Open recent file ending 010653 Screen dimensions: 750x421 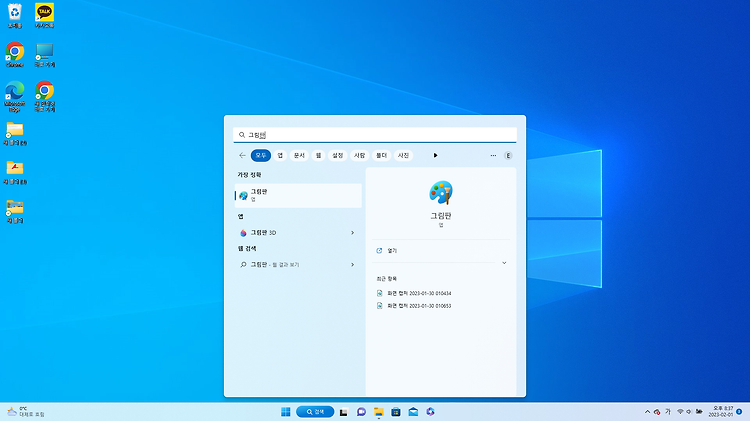pyautogui.click(x=414, y=306)
